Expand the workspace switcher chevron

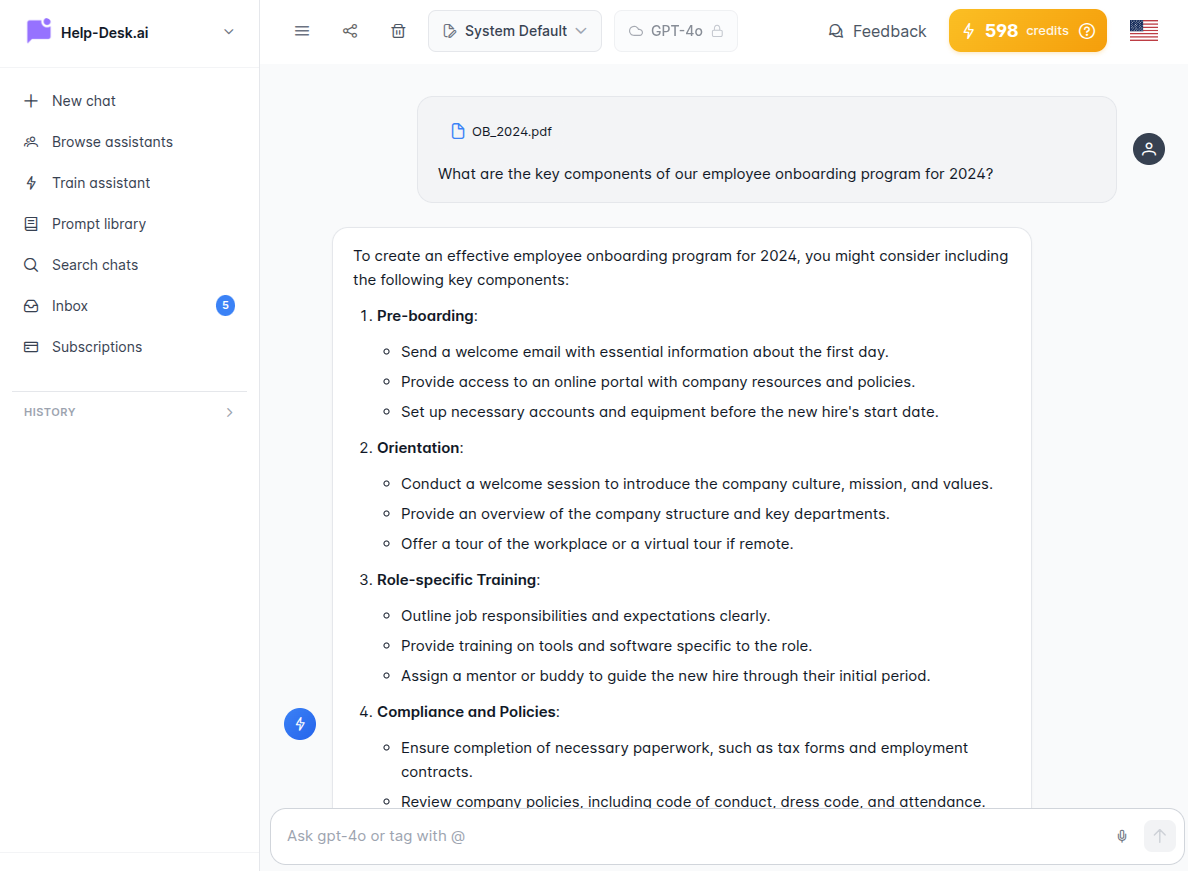point(228,31)
